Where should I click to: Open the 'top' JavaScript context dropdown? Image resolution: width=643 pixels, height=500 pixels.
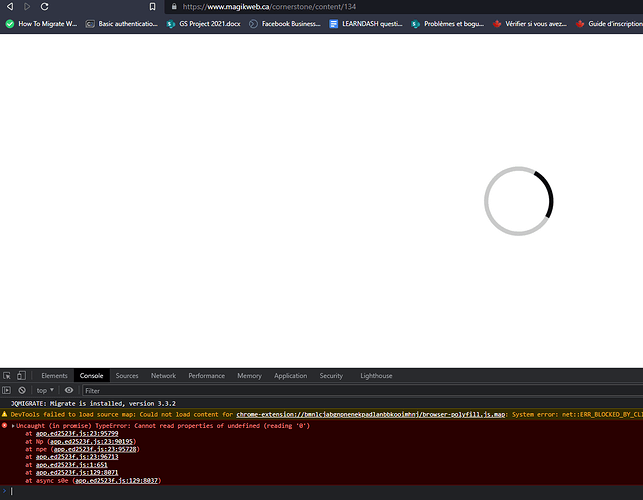coord(46,390)
